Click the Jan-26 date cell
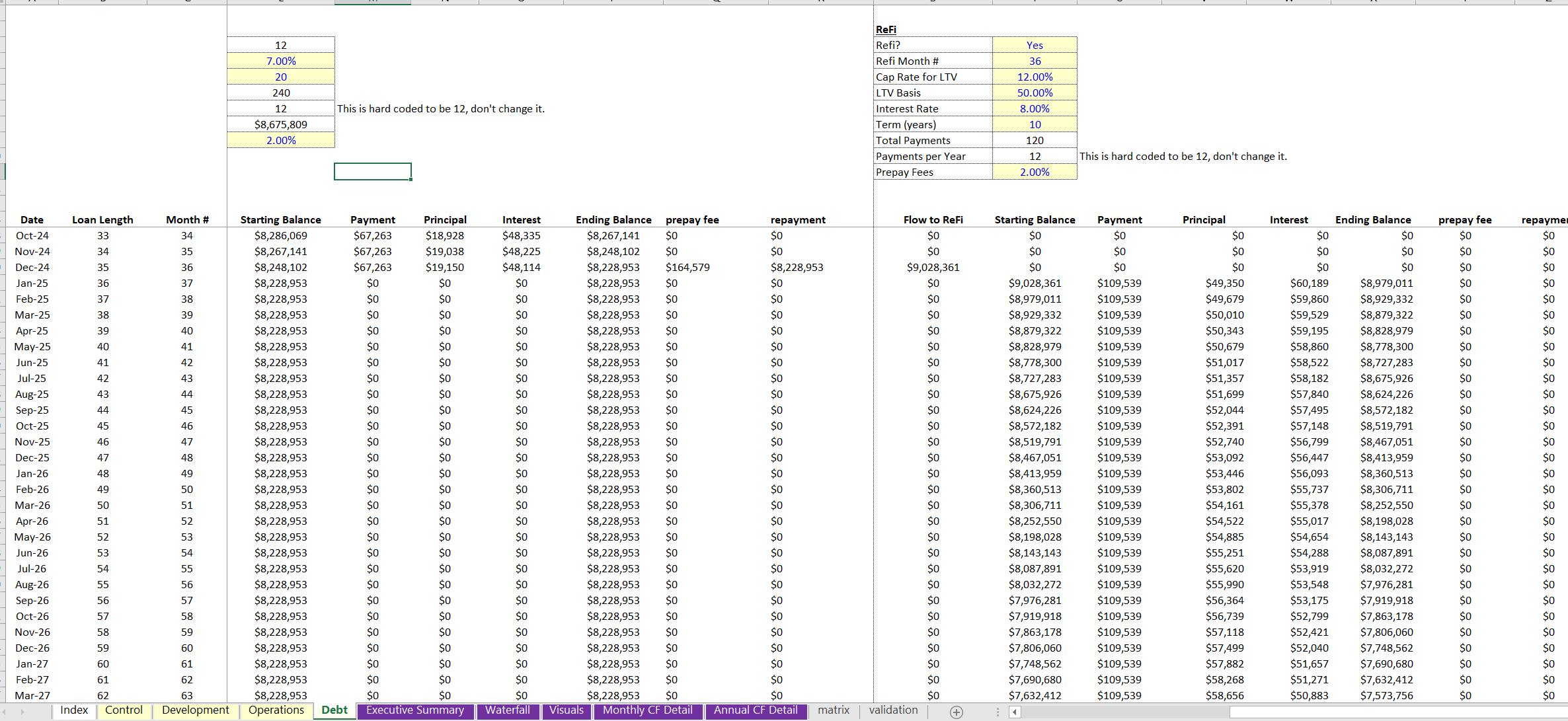 (32, 473)
